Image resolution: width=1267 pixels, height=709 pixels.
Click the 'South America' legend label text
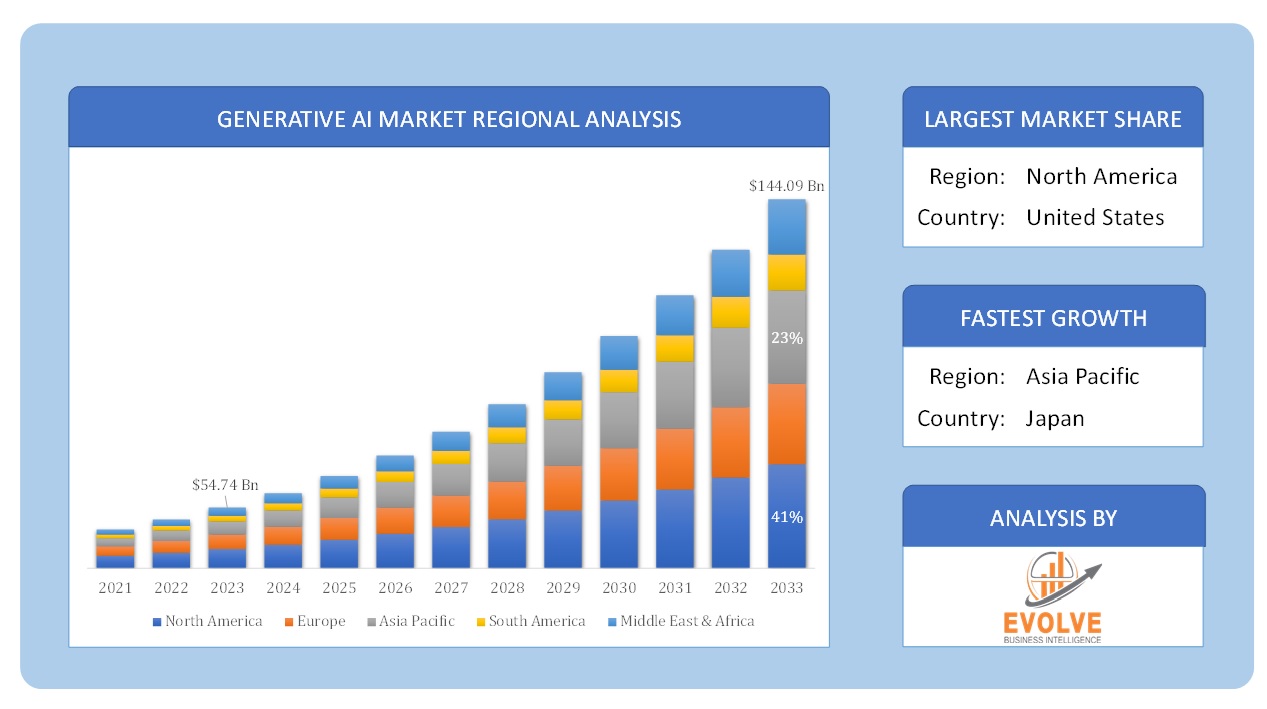(x=537, y=622)
